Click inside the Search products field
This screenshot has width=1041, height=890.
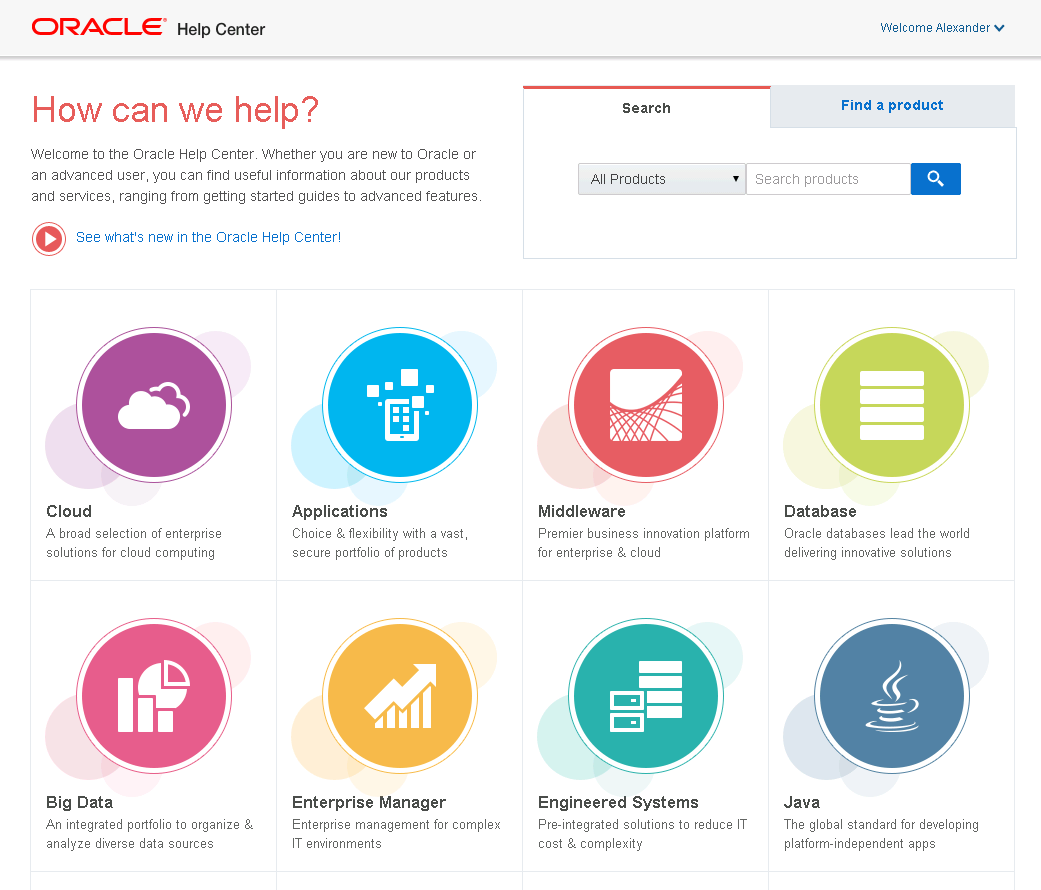(828, 178)
